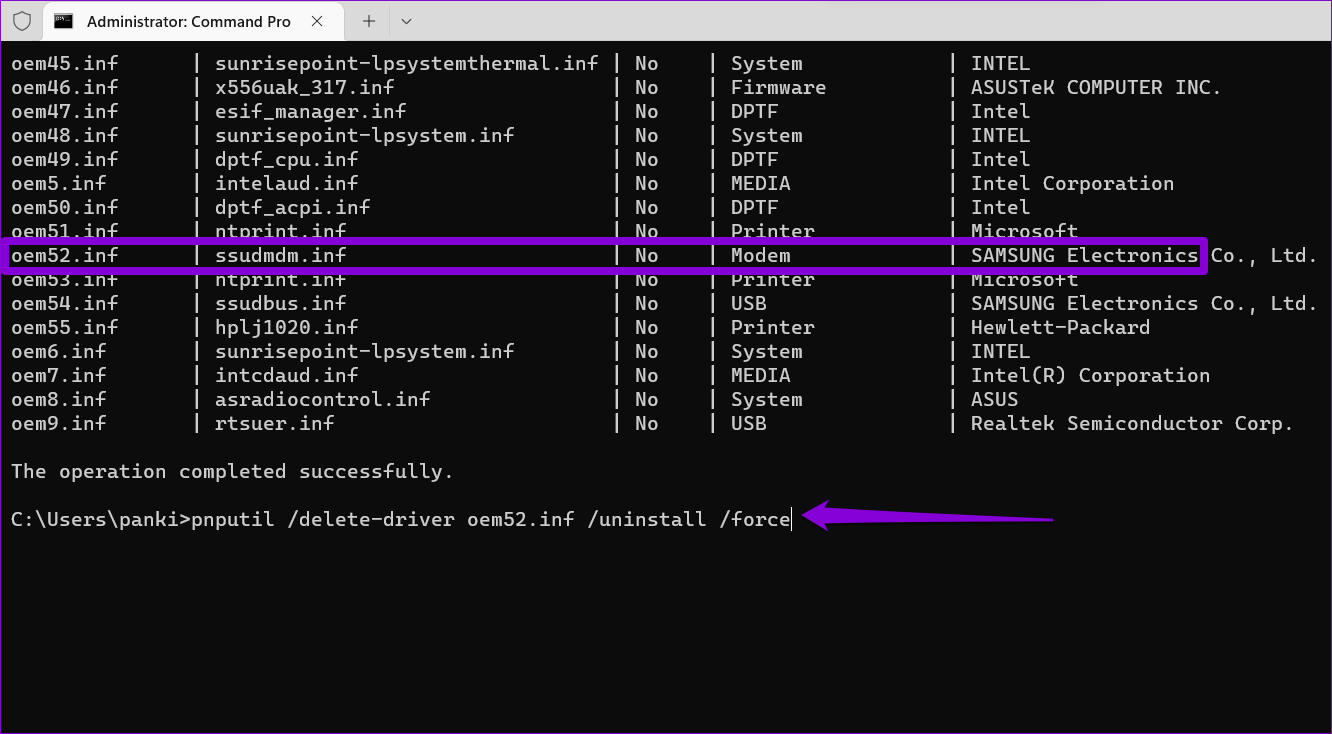Click the ASUS provider text

(x=994, y=400)
